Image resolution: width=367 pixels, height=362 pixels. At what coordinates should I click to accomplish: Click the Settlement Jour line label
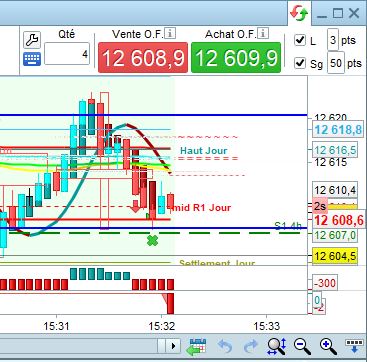click(x=217, y=263)
